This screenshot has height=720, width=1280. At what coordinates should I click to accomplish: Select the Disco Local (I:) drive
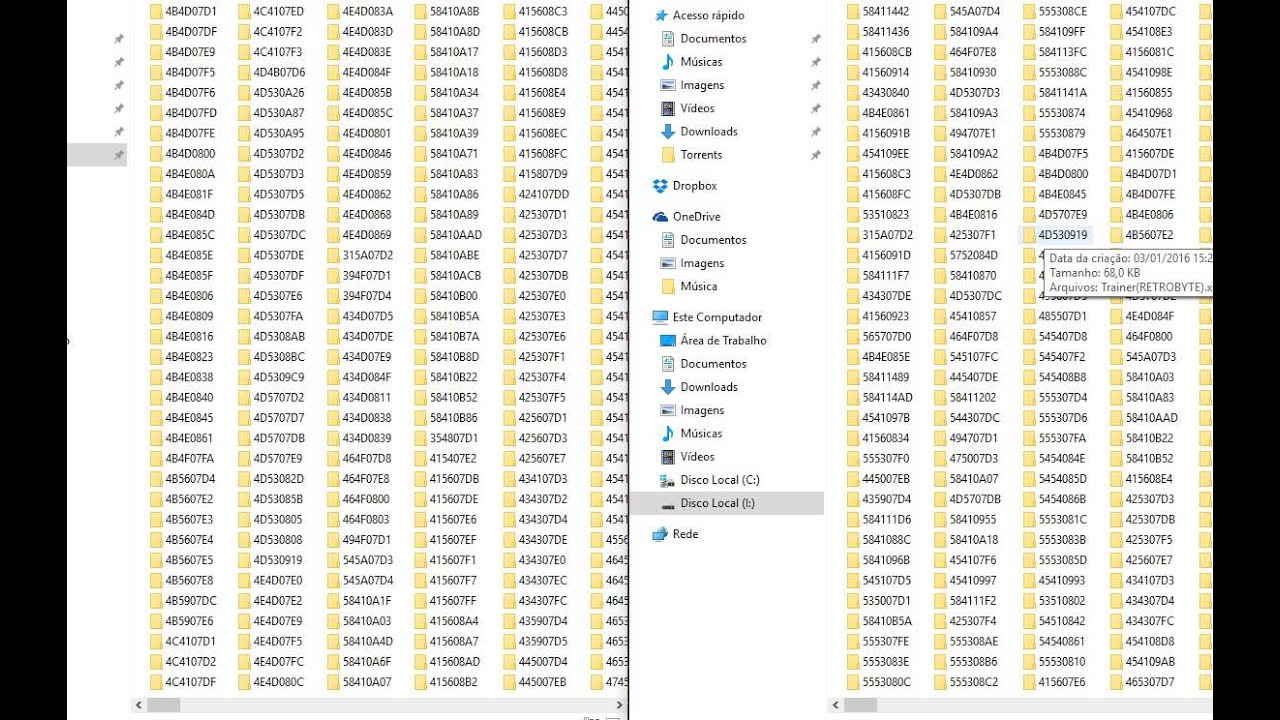[727, 503]
